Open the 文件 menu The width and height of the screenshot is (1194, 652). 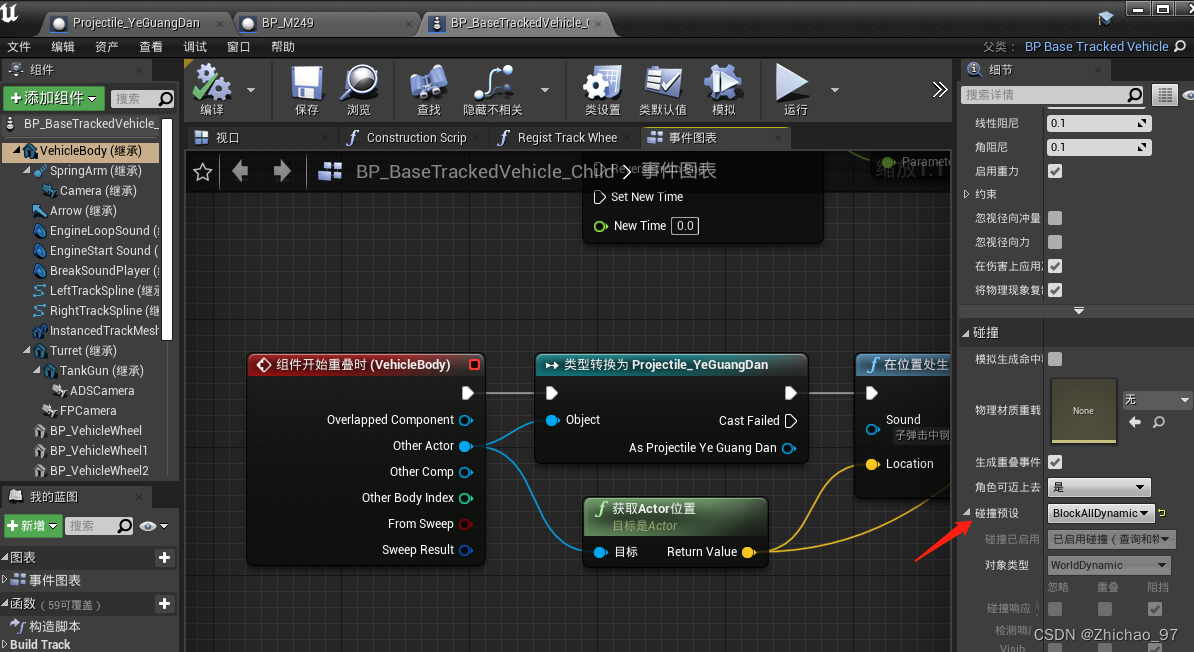(x=19, y=47)
